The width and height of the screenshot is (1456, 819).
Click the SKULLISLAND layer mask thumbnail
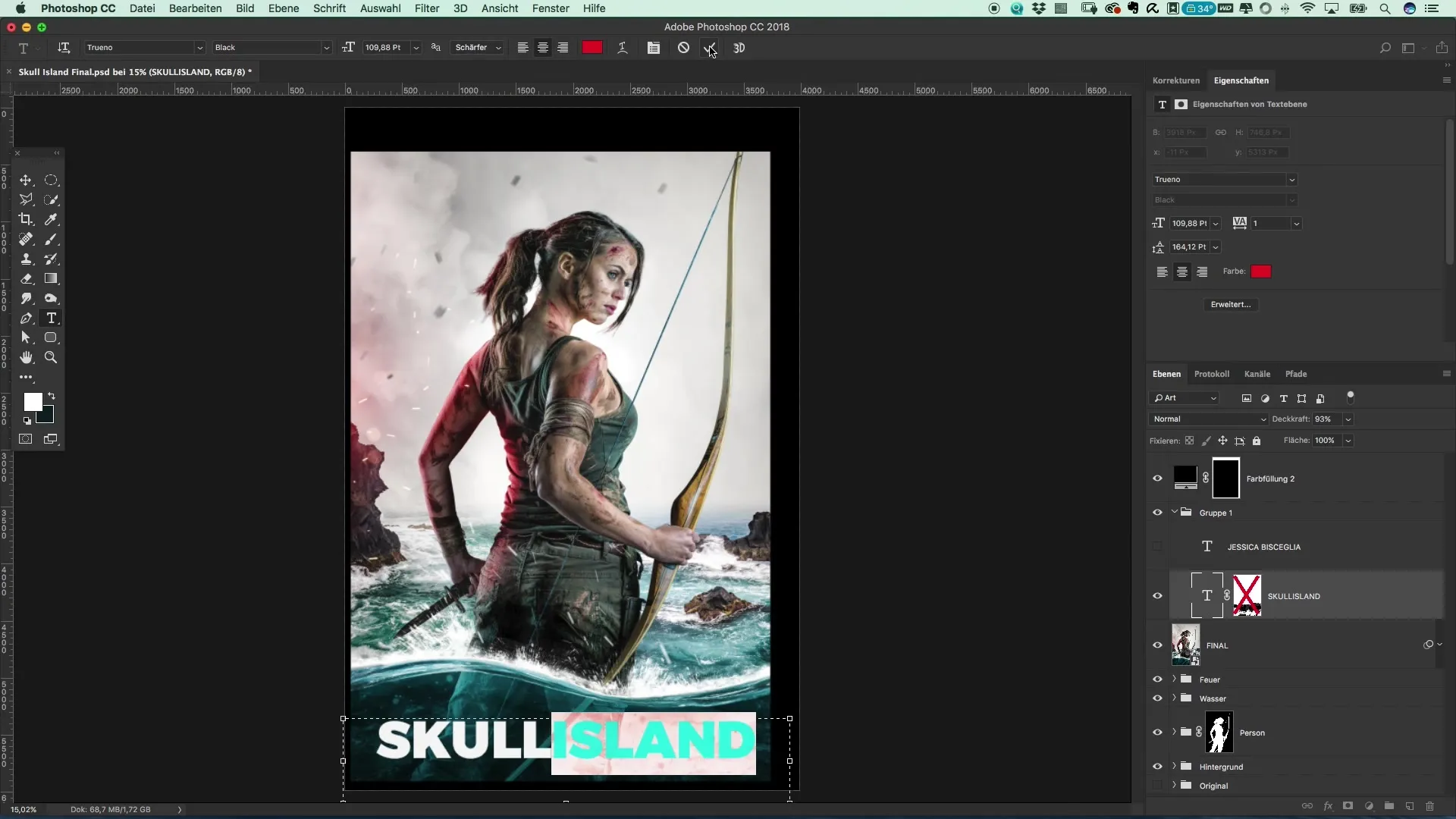[1247, 595]
